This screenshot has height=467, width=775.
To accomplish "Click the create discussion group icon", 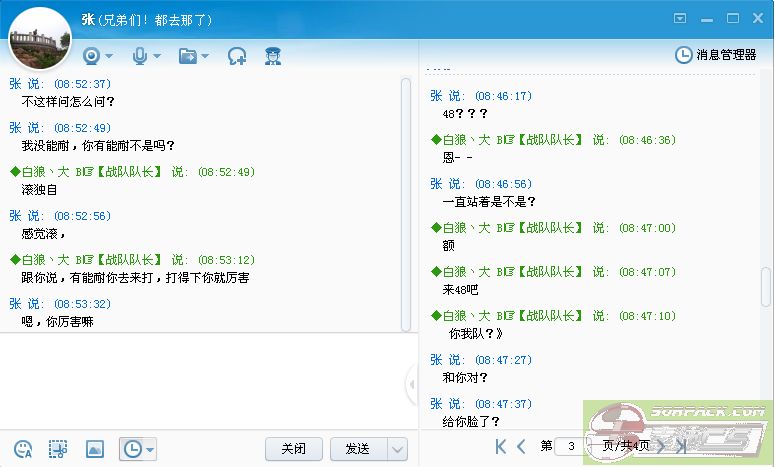I will (x=237, y=56).
